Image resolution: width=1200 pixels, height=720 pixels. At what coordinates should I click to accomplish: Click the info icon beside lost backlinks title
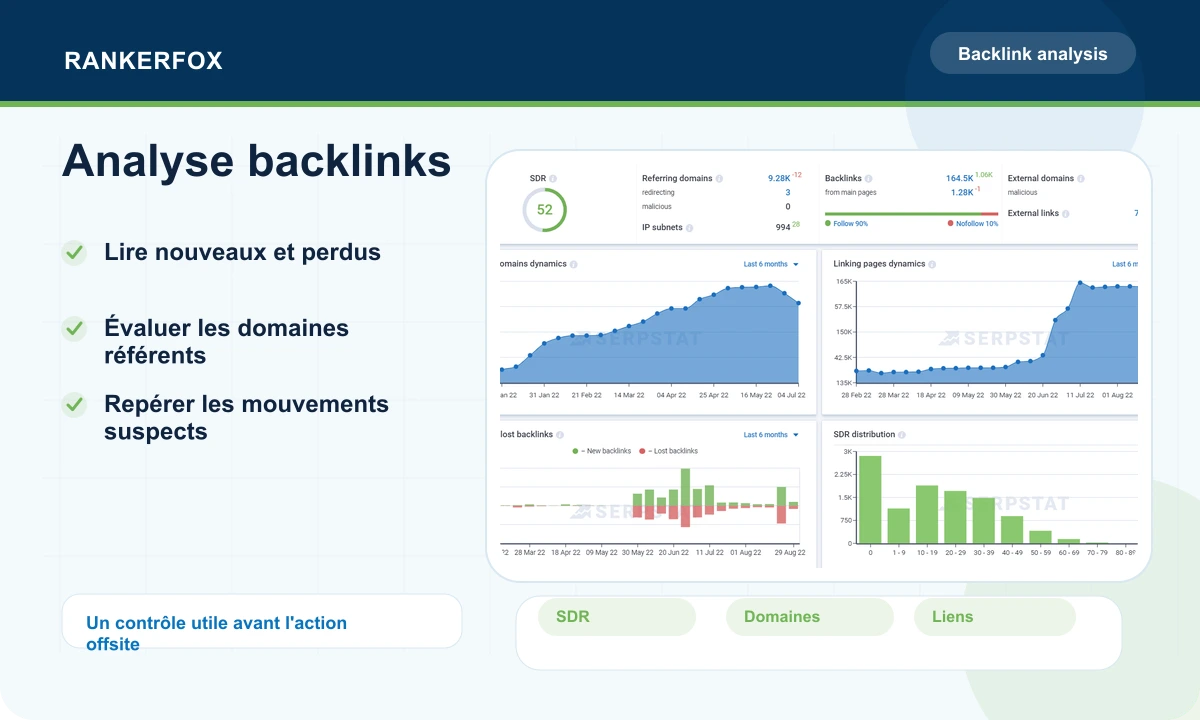[560, 435]
